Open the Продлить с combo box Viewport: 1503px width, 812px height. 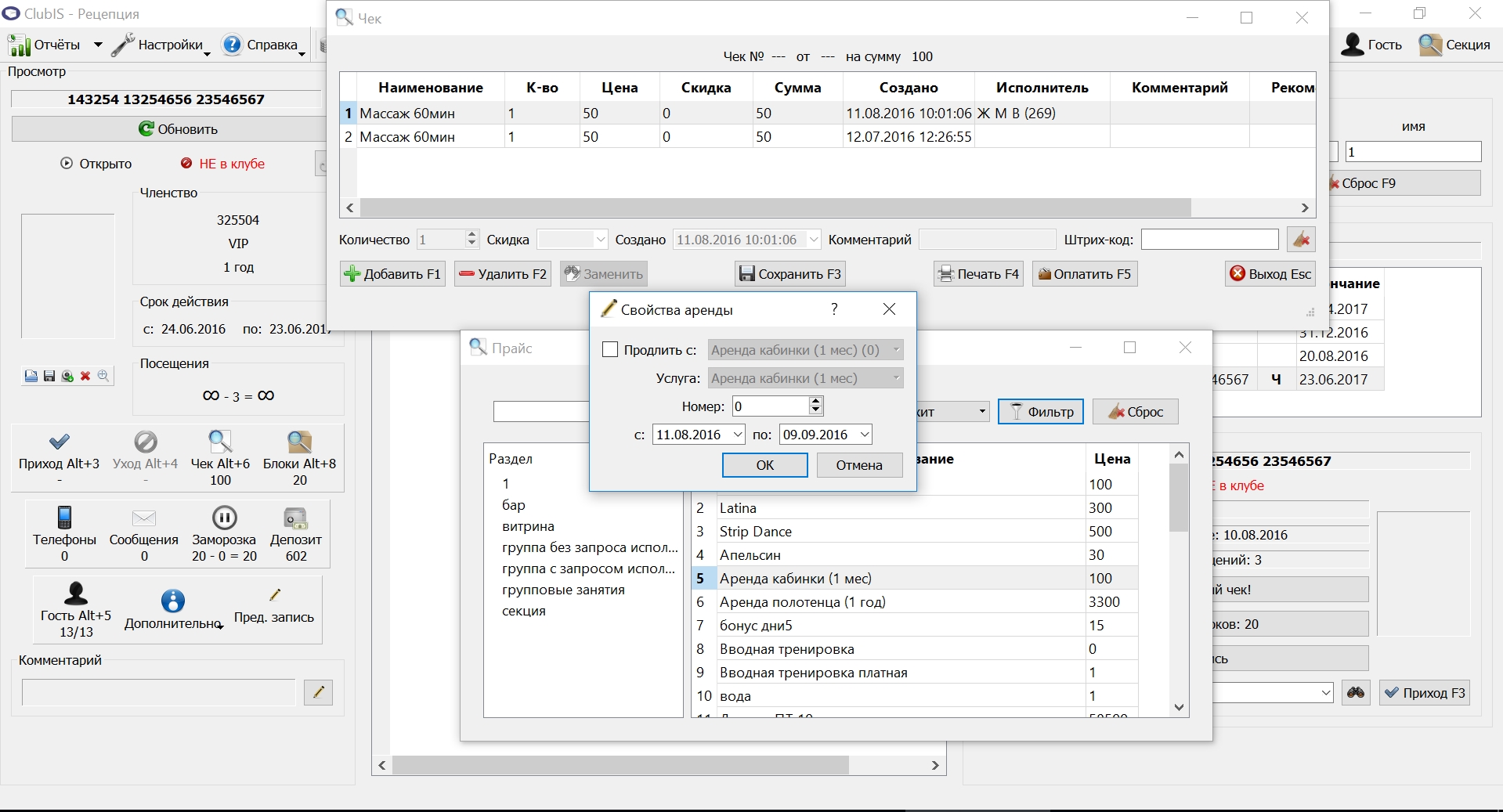(x=805, y=350)
